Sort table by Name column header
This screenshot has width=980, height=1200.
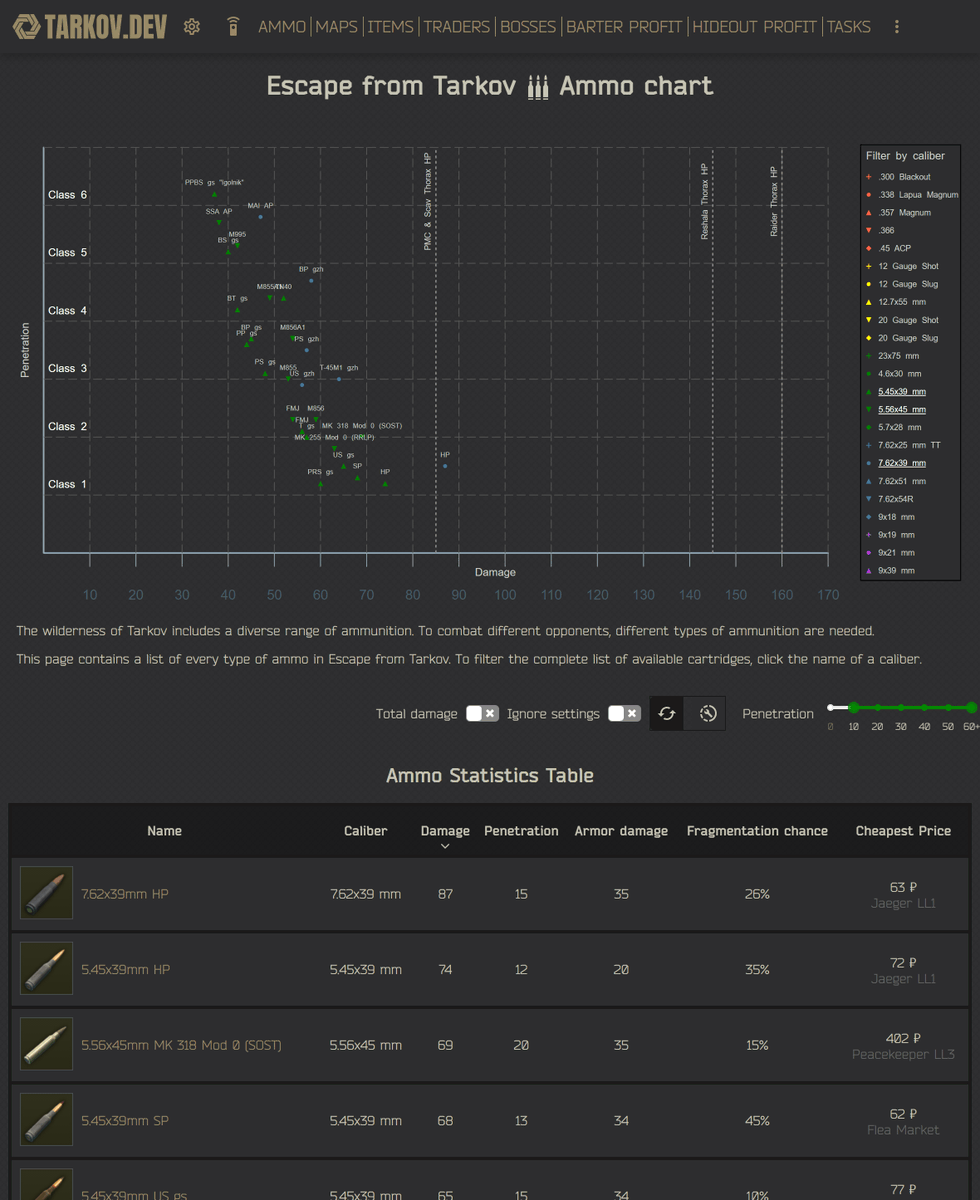pyautogui.click(x=165, y=831)
